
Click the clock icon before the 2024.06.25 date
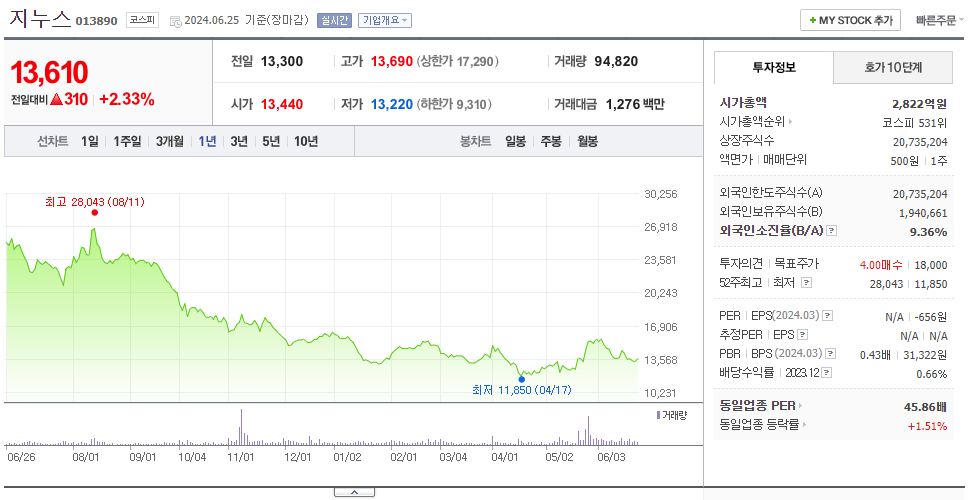coord(175,21)
